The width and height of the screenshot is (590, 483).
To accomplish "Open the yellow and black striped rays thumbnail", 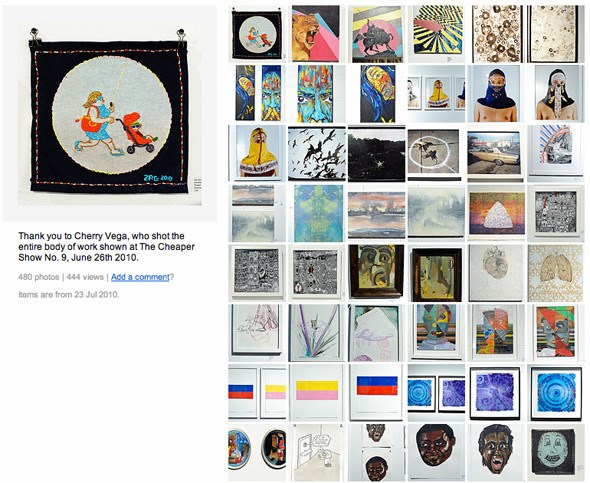I will point(435,34).
